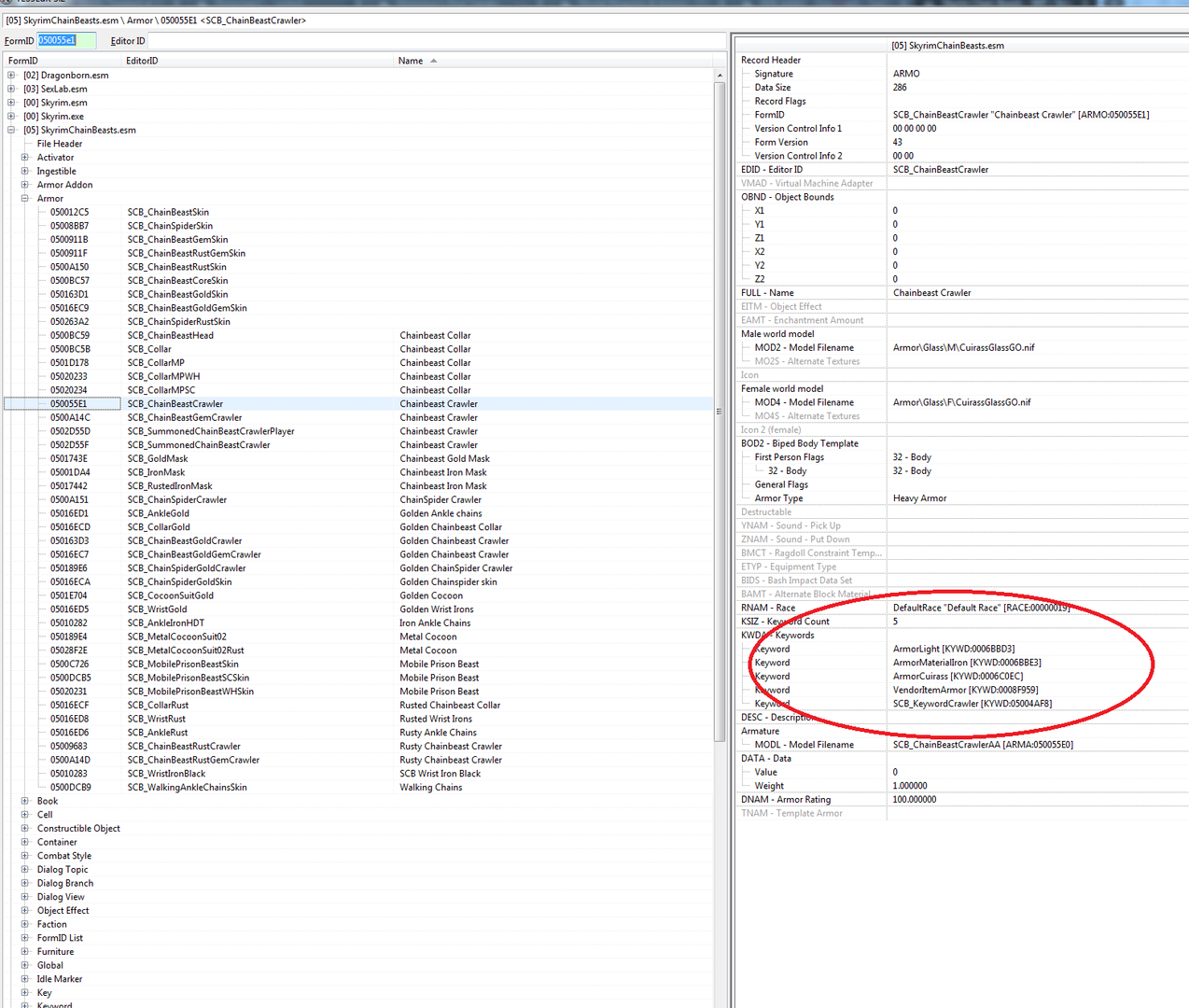Sort by the FormID column header
The height and width of the screenshot is (1008, 1189).
(63, 61)
